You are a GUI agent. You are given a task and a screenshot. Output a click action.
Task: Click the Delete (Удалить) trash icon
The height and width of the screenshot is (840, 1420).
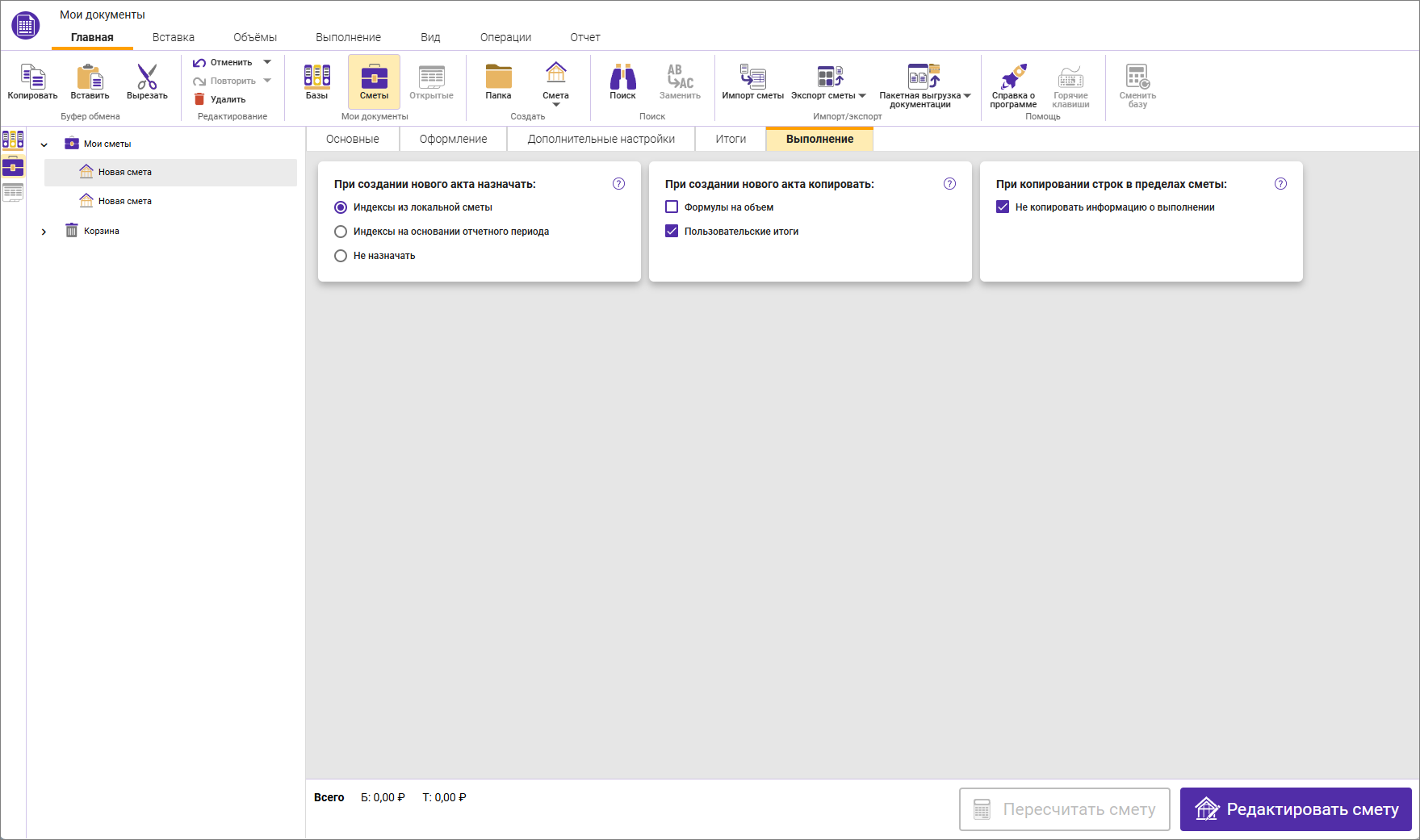(x=199, y=99)
